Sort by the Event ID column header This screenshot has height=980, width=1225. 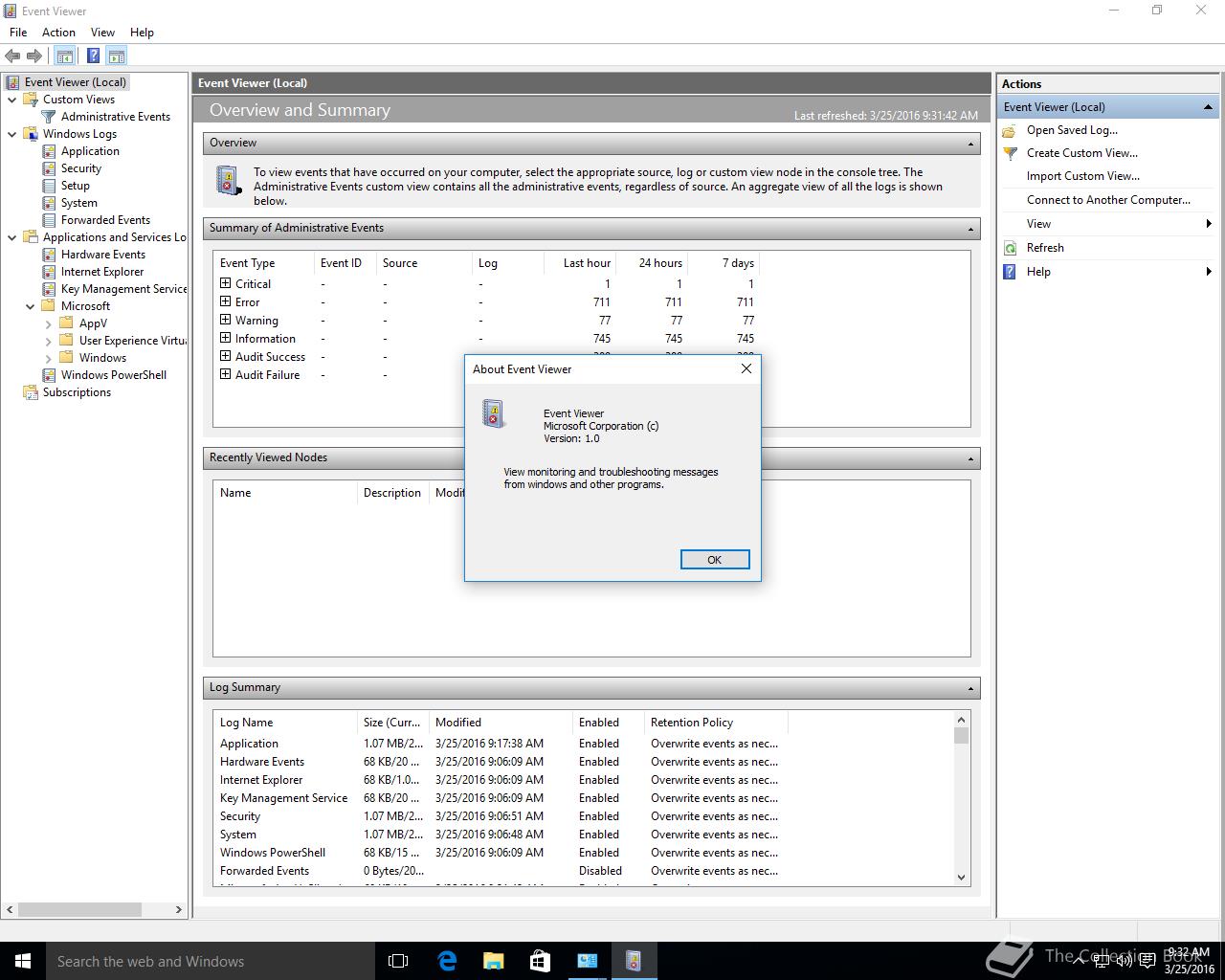(x=341, y=263)
